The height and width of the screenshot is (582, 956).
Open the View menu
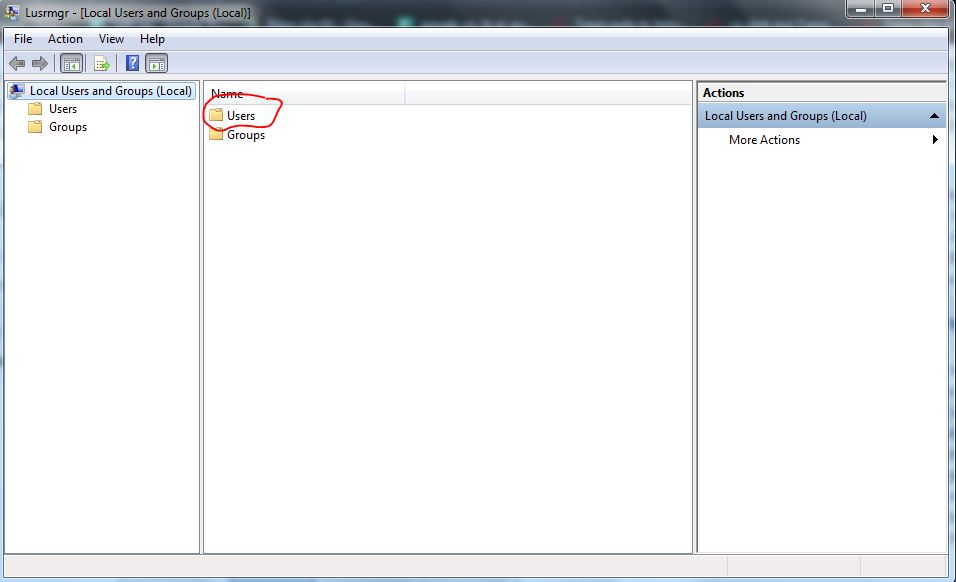coord(110,38)
